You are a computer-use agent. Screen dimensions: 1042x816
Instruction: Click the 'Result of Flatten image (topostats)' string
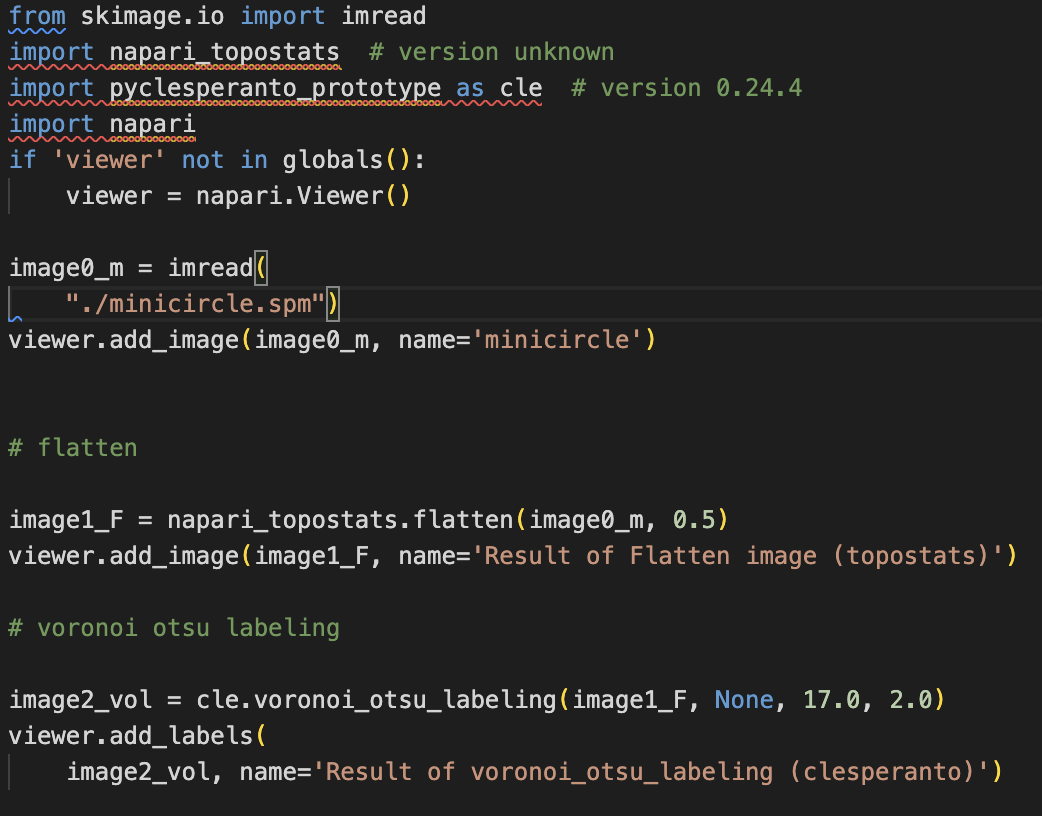pyautogui.click(x=745, y=556)
